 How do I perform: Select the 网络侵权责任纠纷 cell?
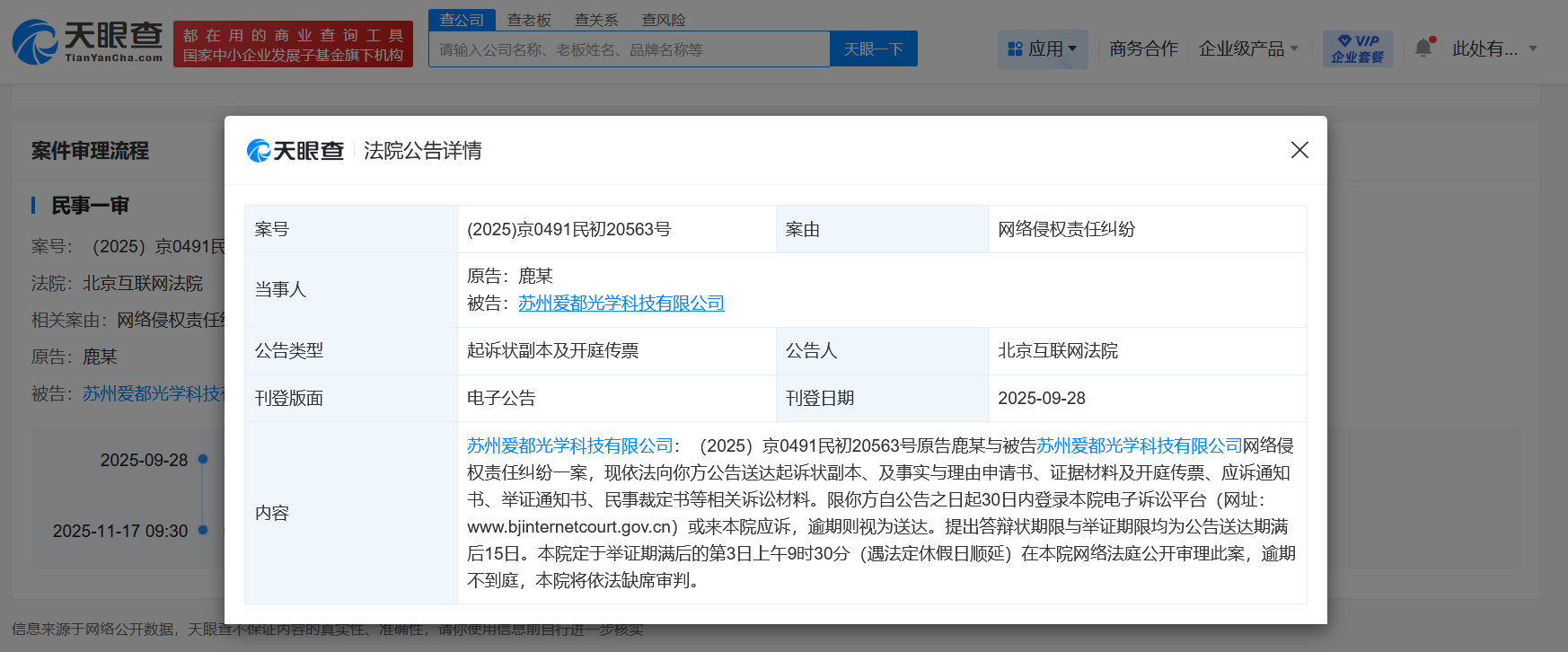(1147, 229)
